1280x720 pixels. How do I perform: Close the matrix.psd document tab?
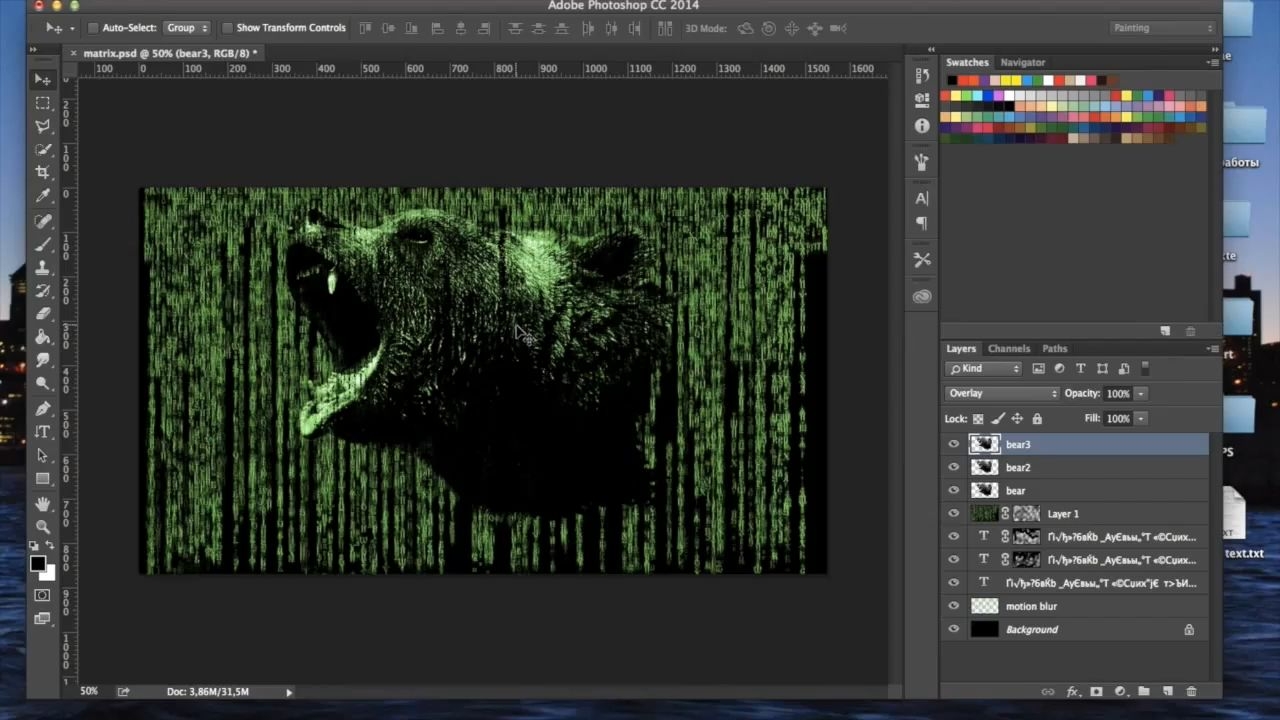pyautogui.click(x=73, y=53)
